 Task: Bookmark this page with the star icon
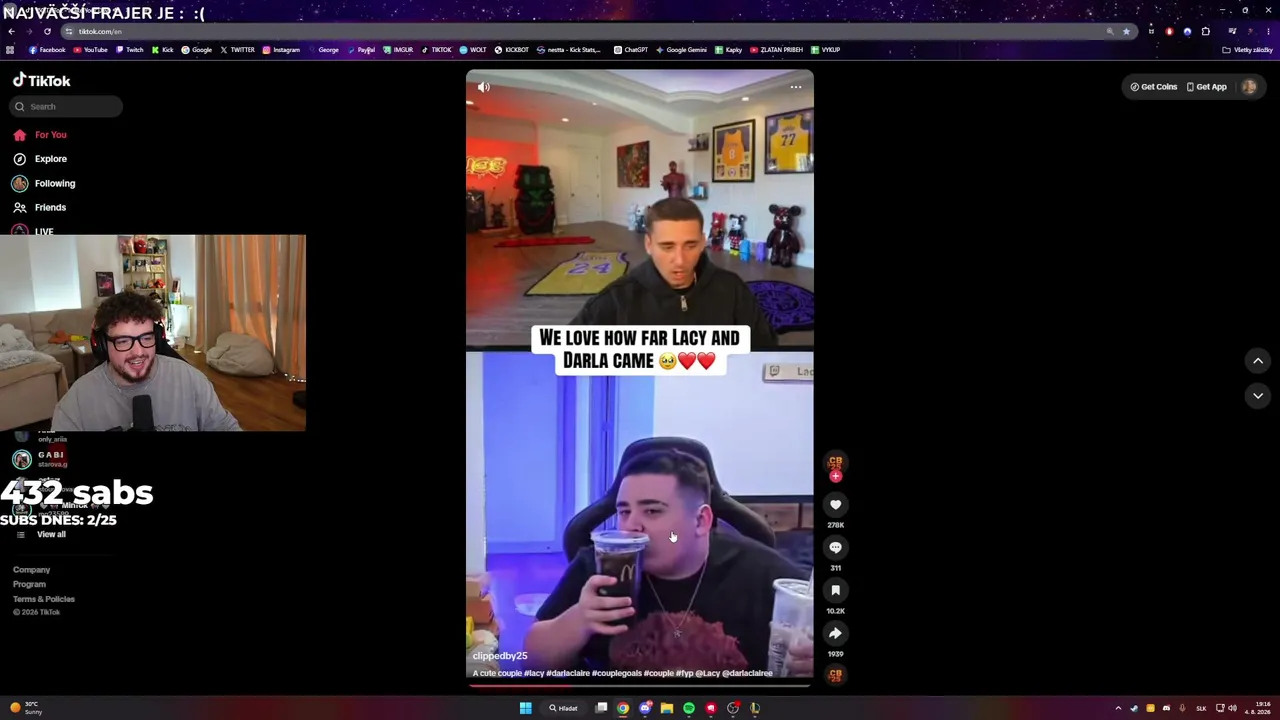tap(1126, 32)
